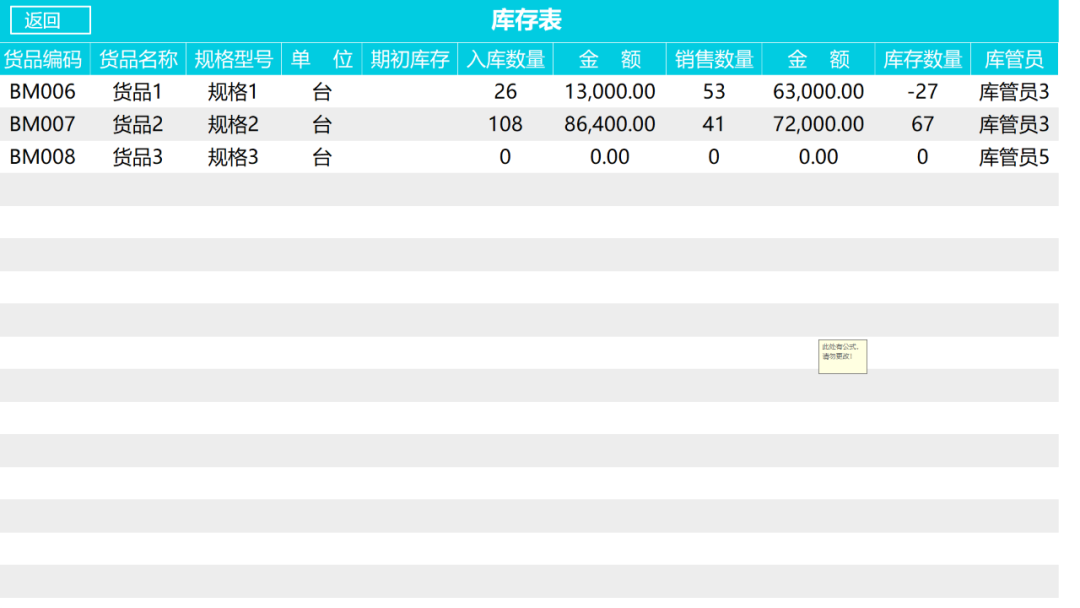Select the 货品2 name cell
This screenshot has width=1080, height=608.
point(137,124)
